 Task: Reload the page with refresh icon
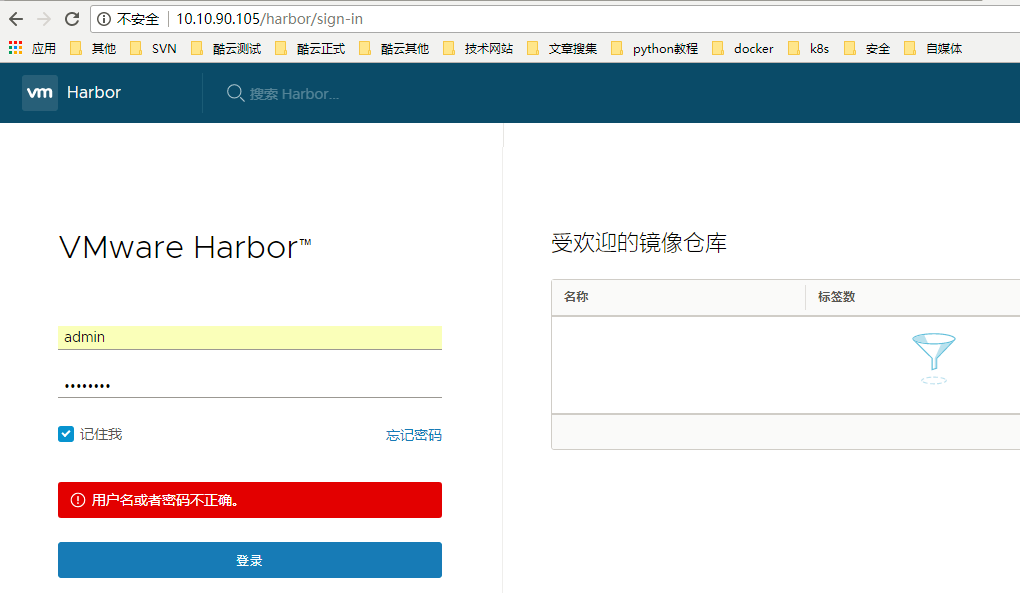pos(72,19)
